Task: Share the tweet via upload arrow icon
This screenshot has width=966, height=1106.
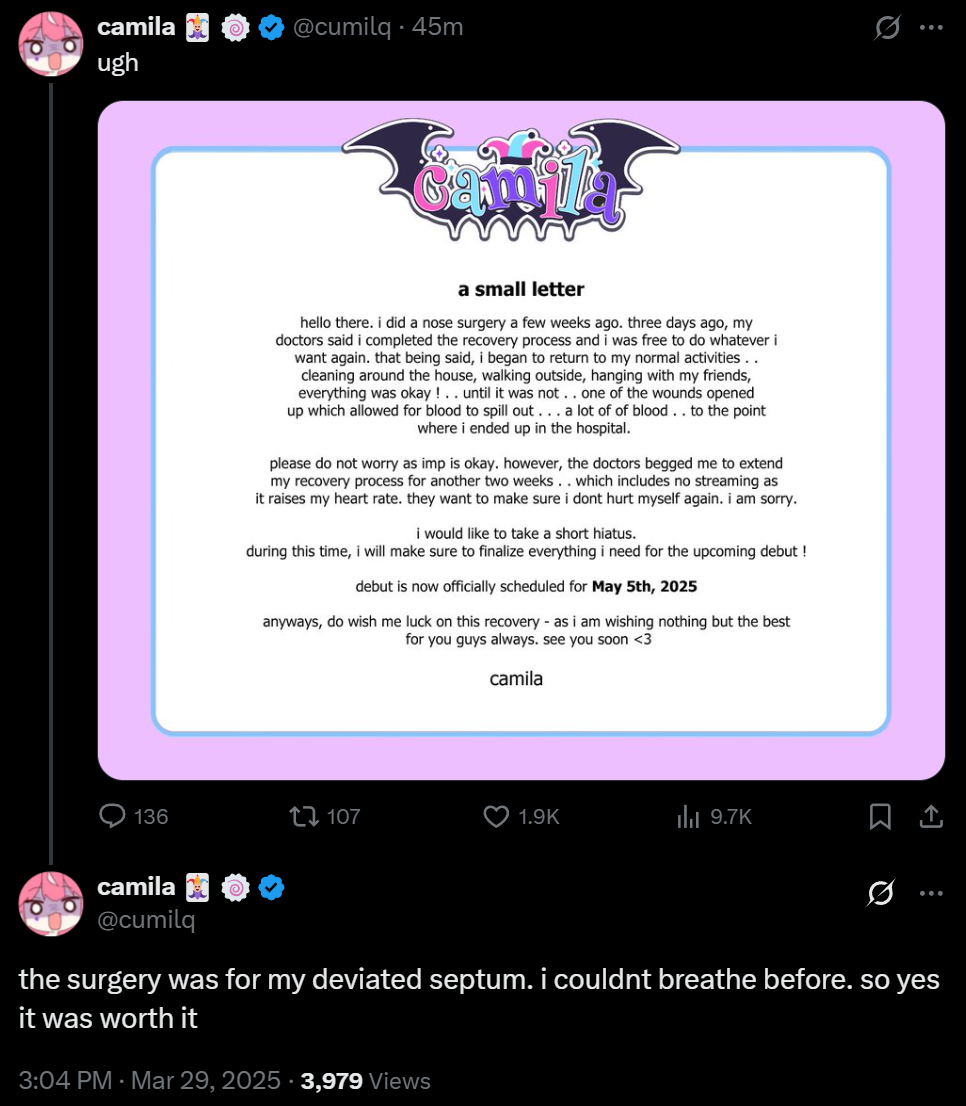Action: pos(931,816)
